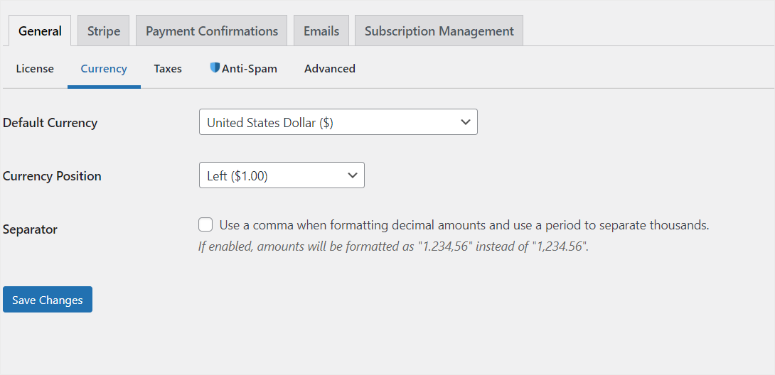Open the Advanced sub-tab
This screenshot has height=375, width=775.
(x=330, y=69)
